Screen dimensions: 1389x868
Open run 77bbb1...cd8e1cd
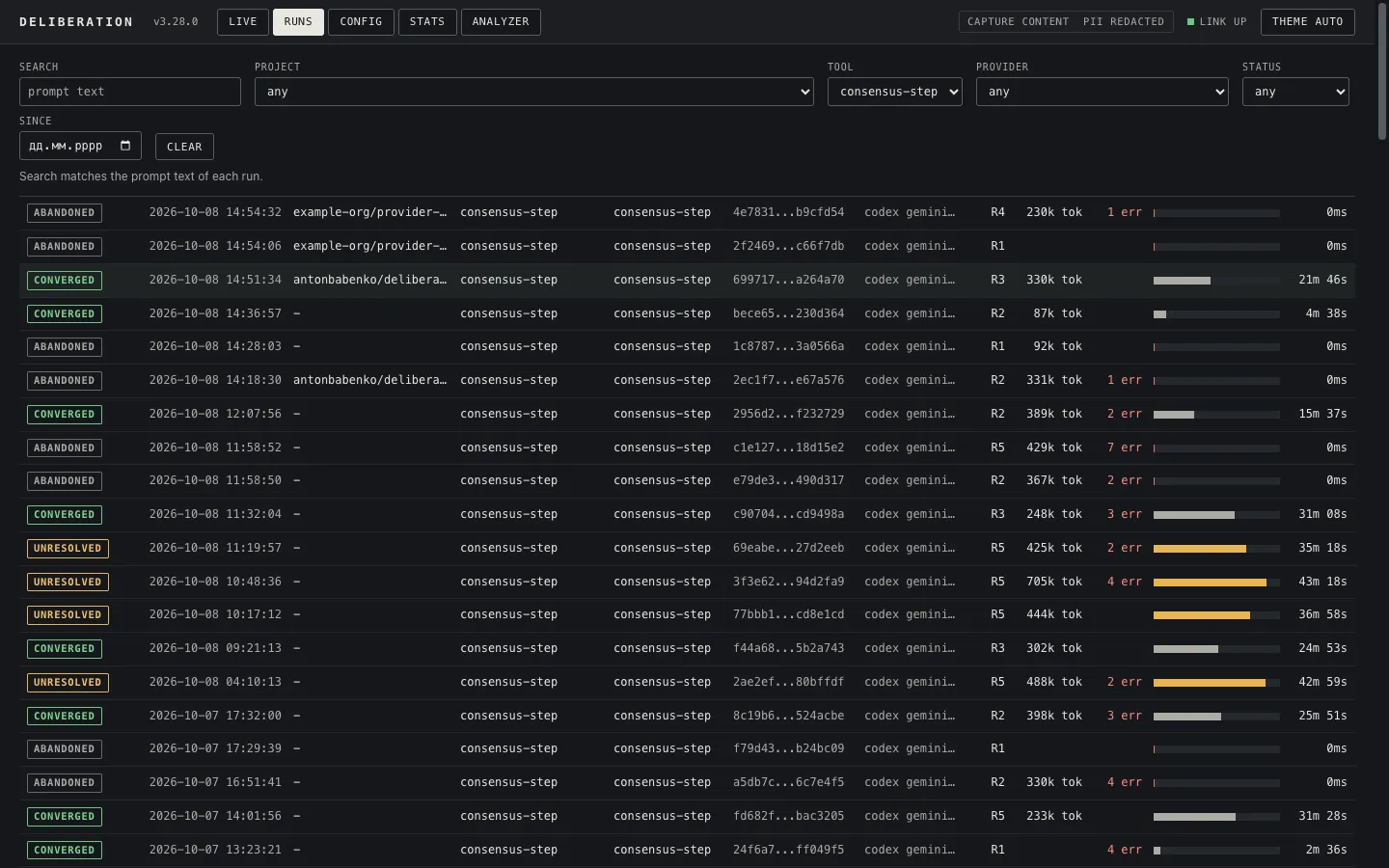[x=687, y=614]
